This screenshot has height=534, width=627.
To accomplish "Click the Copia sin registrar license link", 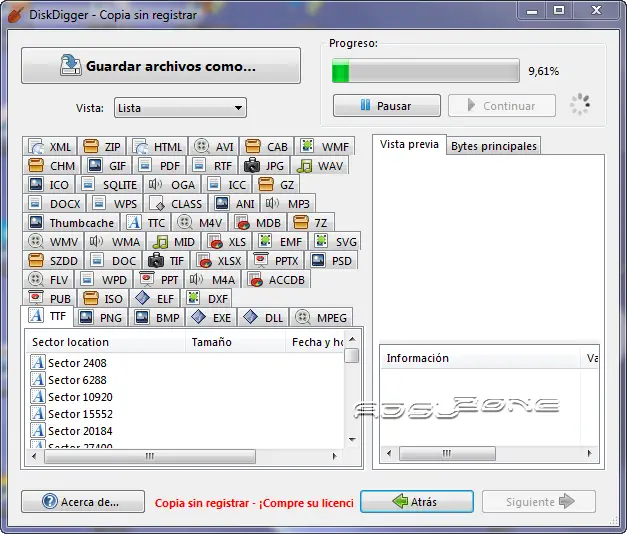I will (254, 503).
